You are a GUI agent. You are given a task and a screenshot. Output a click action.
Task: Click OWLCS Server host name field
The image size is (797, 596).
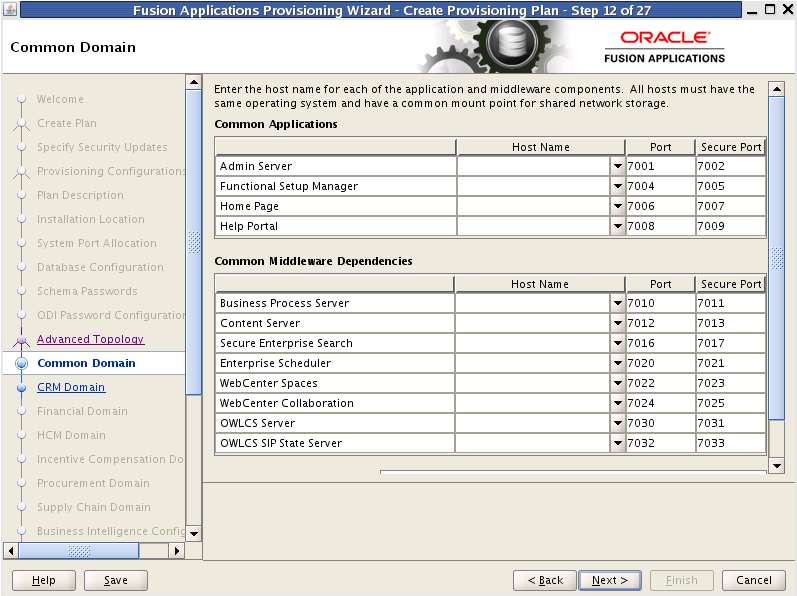[x=533, y=423]
